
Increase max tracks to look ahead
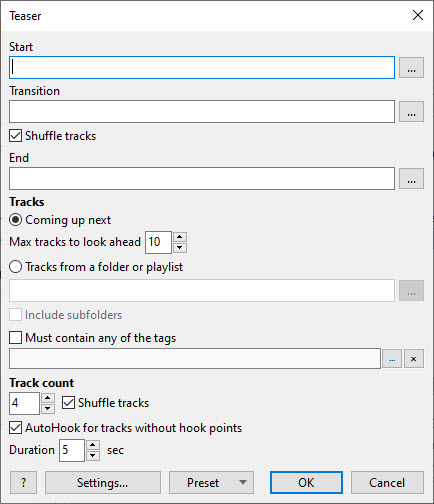(180, 237)
